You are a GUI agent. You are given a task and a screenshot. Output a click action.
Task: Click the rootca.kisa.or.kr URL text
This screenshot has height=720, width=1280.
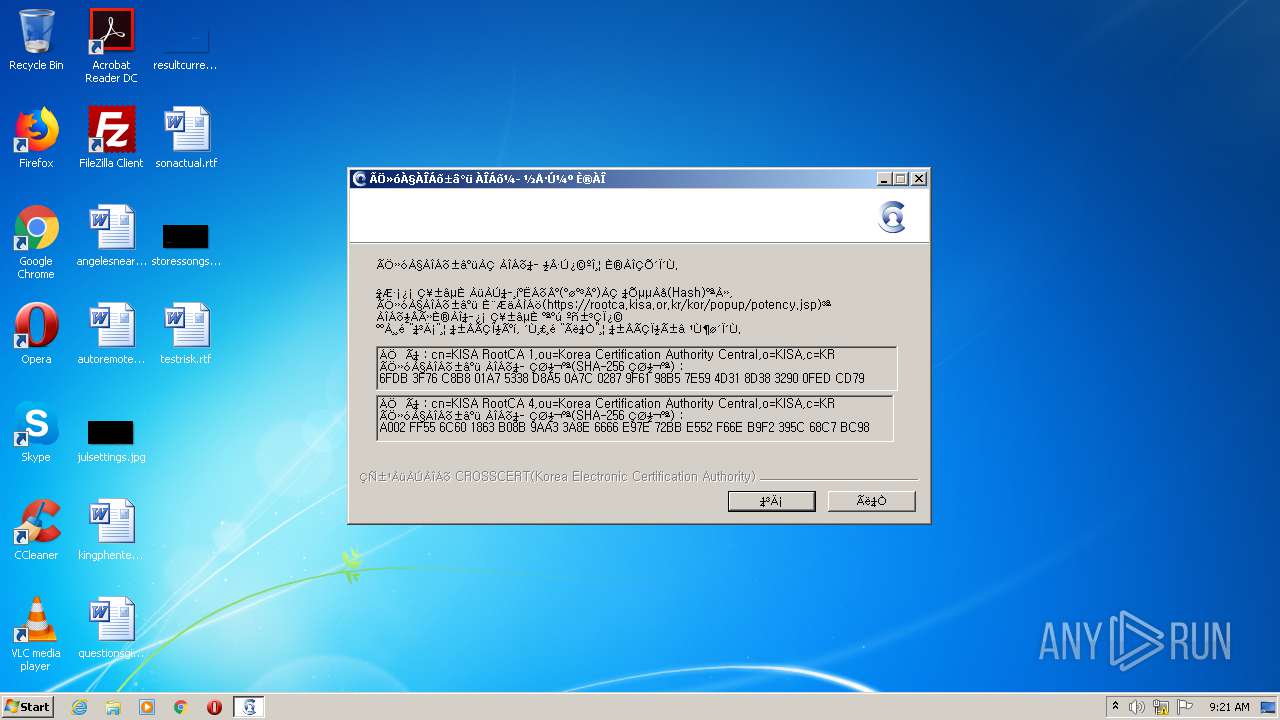(x=682, y=303)
